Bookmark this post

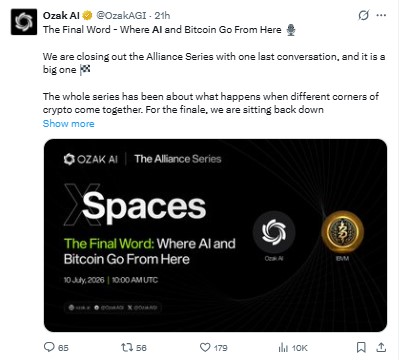(361, 347)
